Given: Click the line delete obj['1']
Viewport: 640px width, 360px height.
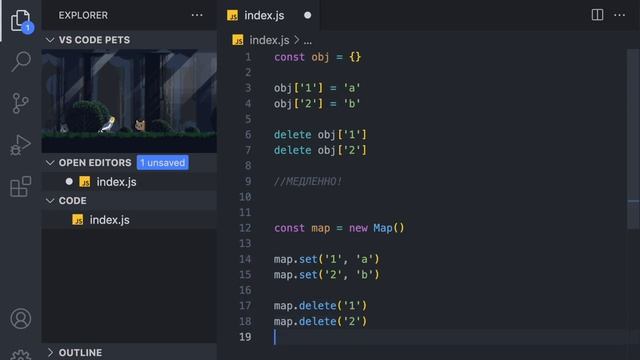Looking at the screenshot, I should pyautogui.click(x=320, y=135).
